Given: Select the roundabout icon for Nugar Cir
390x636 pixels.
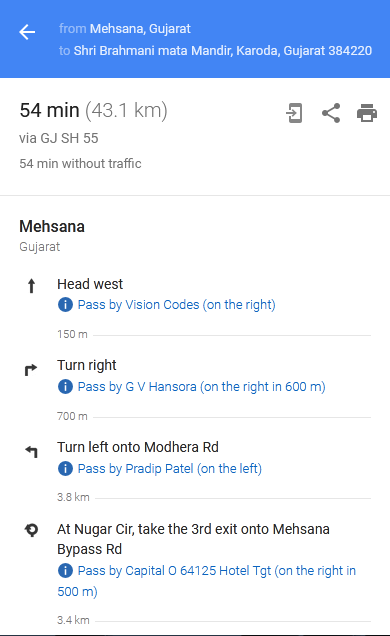Looking at the screenshot, I should point(31,530).
